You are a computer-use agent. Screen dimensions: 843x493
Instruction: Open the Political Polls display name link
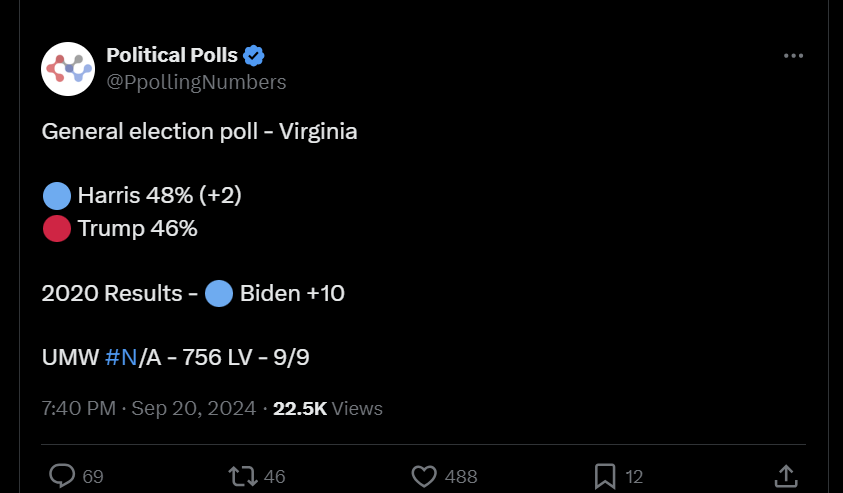pos(172,55)
